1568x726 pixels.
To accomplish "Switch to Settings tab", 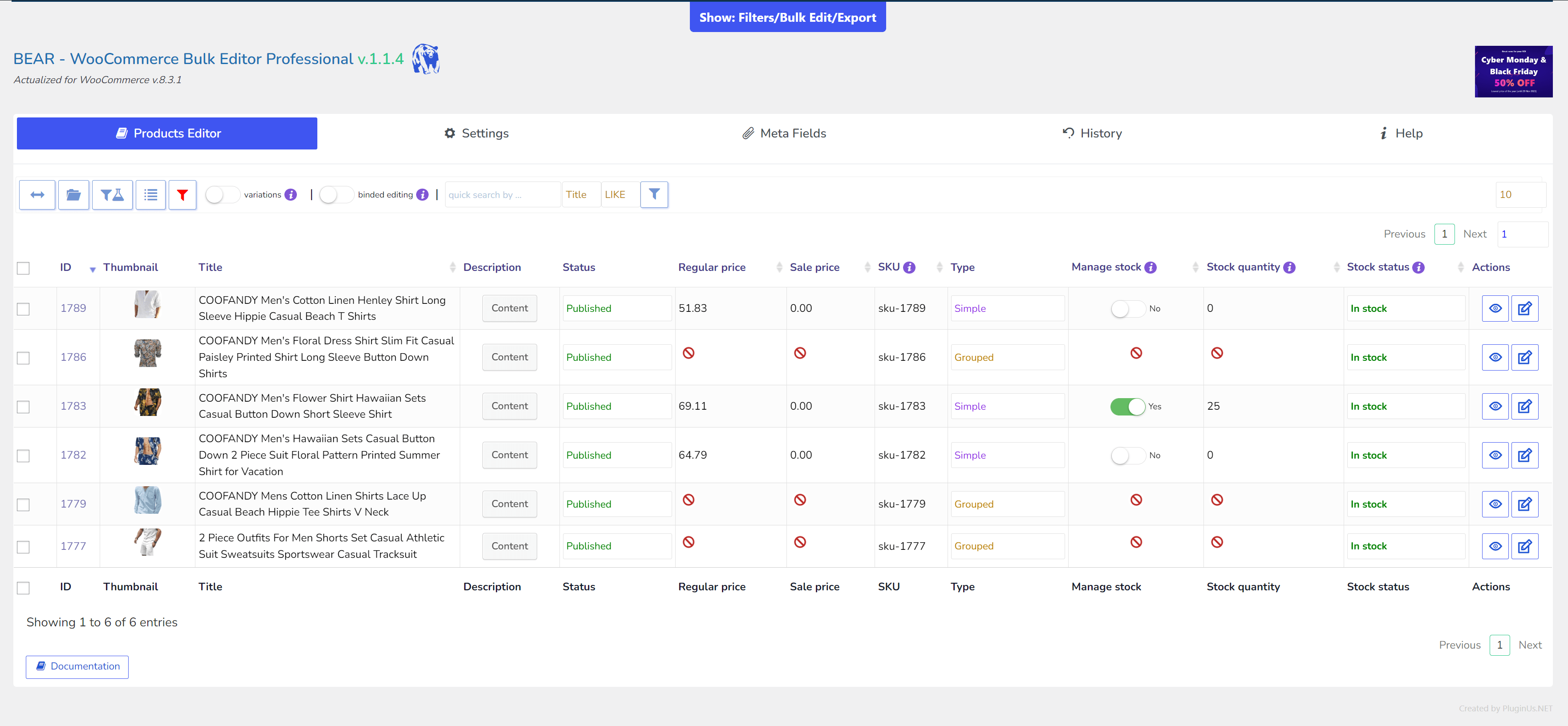I will click(477, 133).
